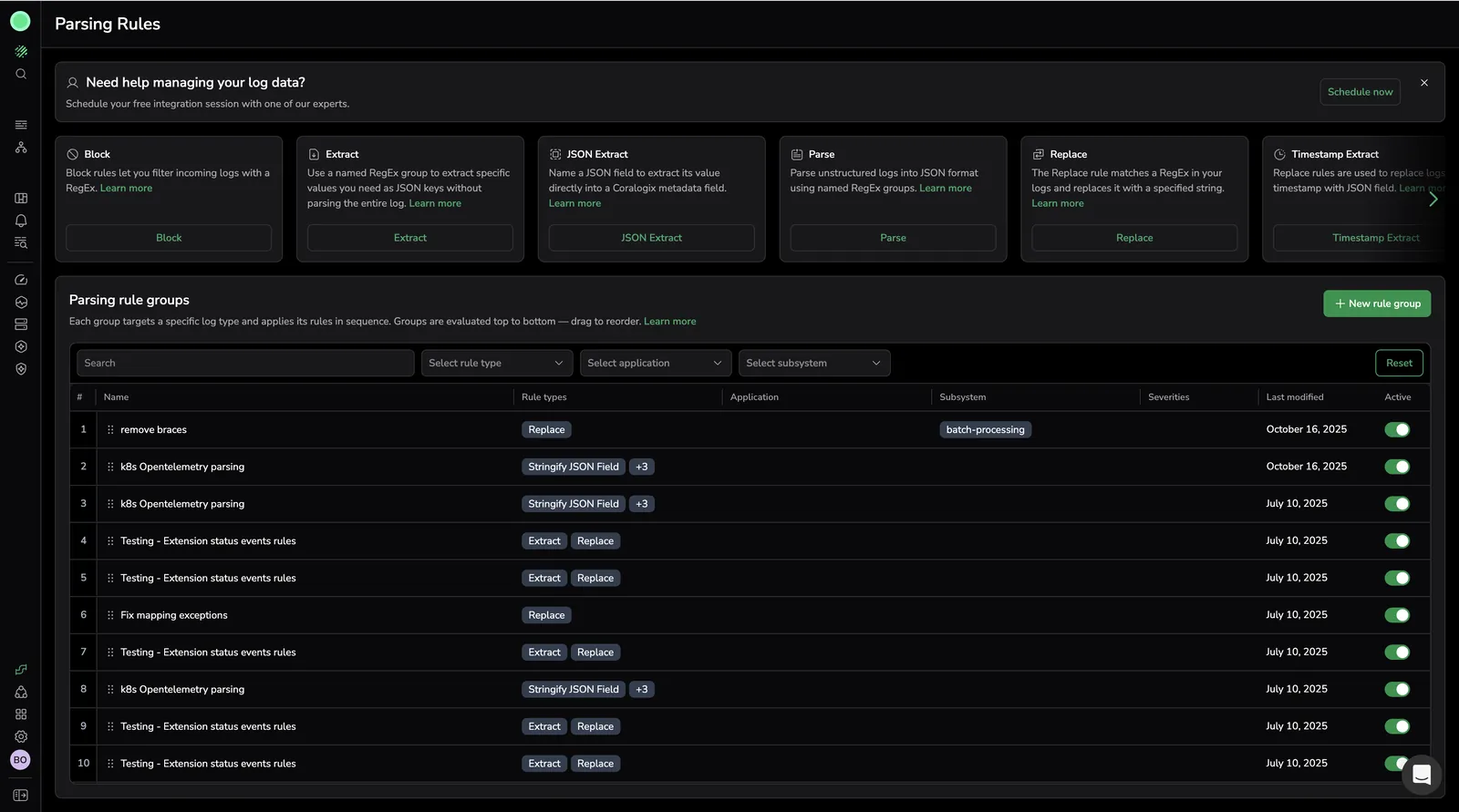The image size is (1459, 812).
Task: Click the Extract rule button
Action: [x=410, y=238]
